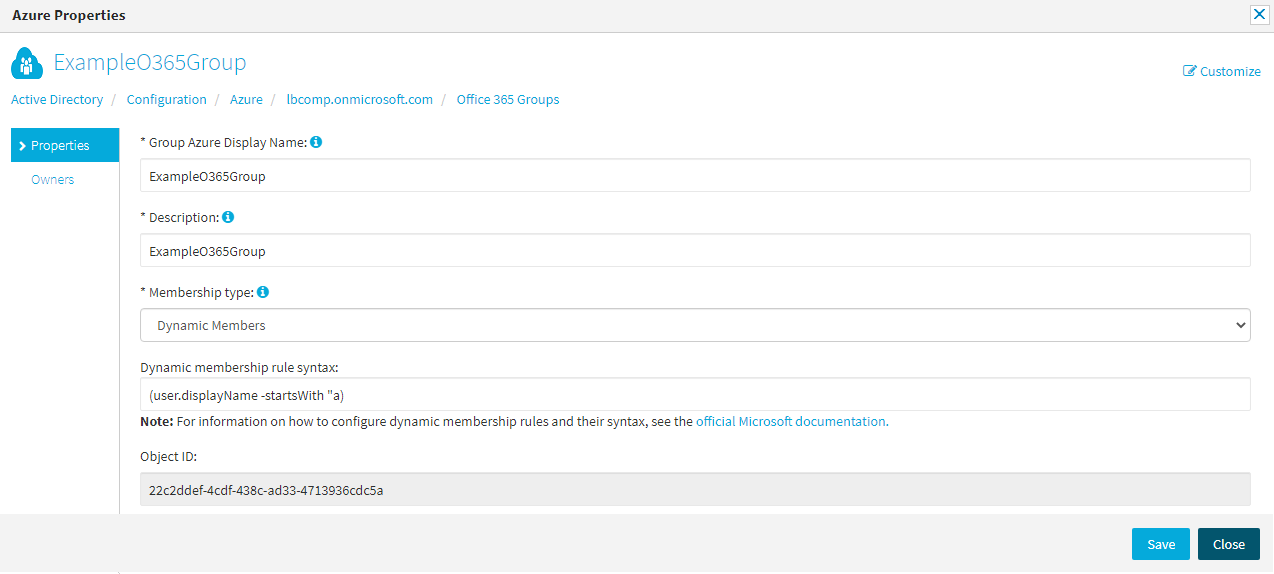
Task: Edit the Dynamic membership rule syntax field
Action: (695, 394)
